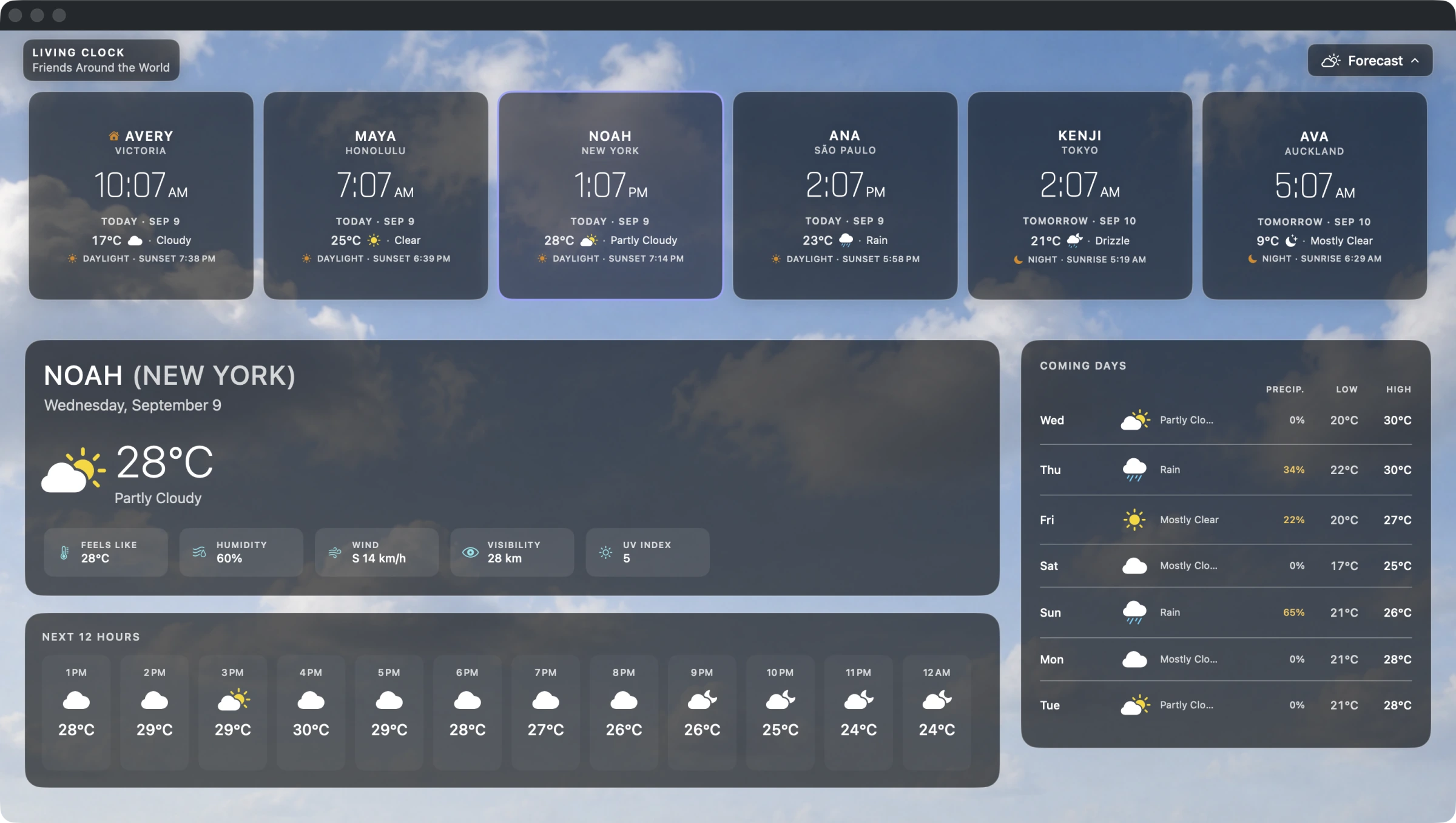This screenshot has width=1456, height=823.
Task: Click the Mon row in Coming Days
Action: pyautogui.click(x=1225, y=659)
